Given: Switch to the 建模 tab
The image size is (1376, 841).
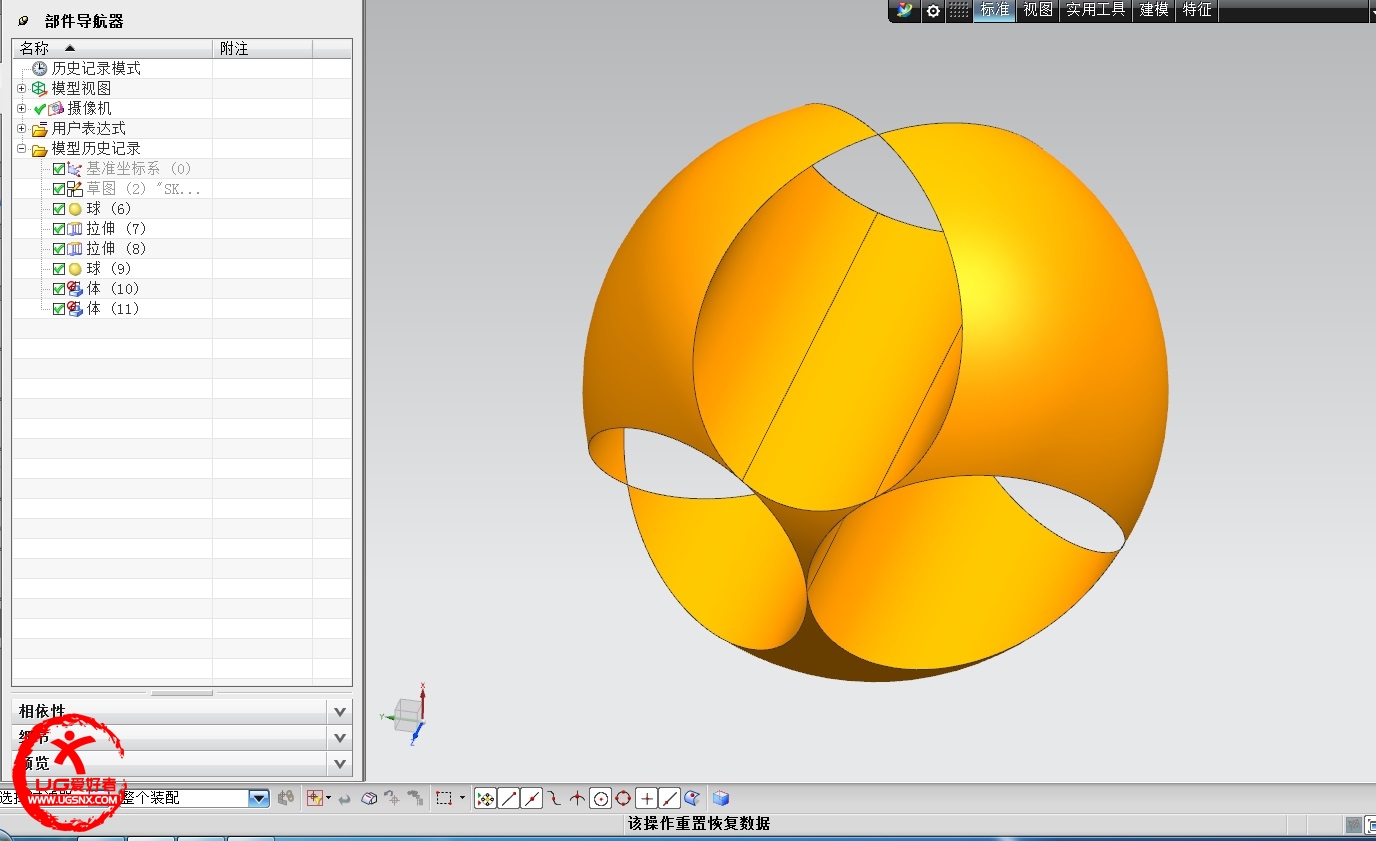Looking at the screenshot, I should click(x=1154, y=10).
